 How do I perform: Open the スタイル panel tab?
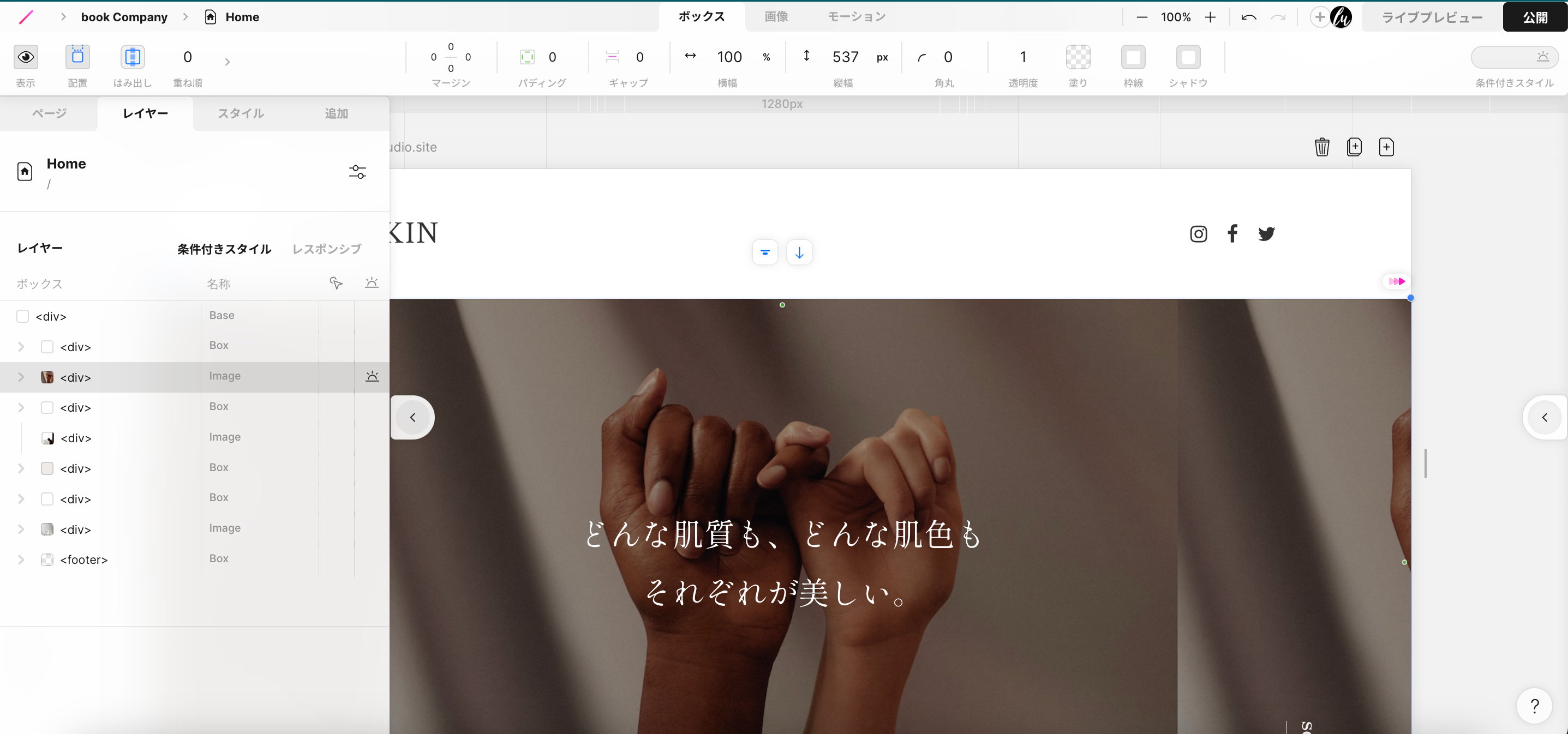(241, 113)
